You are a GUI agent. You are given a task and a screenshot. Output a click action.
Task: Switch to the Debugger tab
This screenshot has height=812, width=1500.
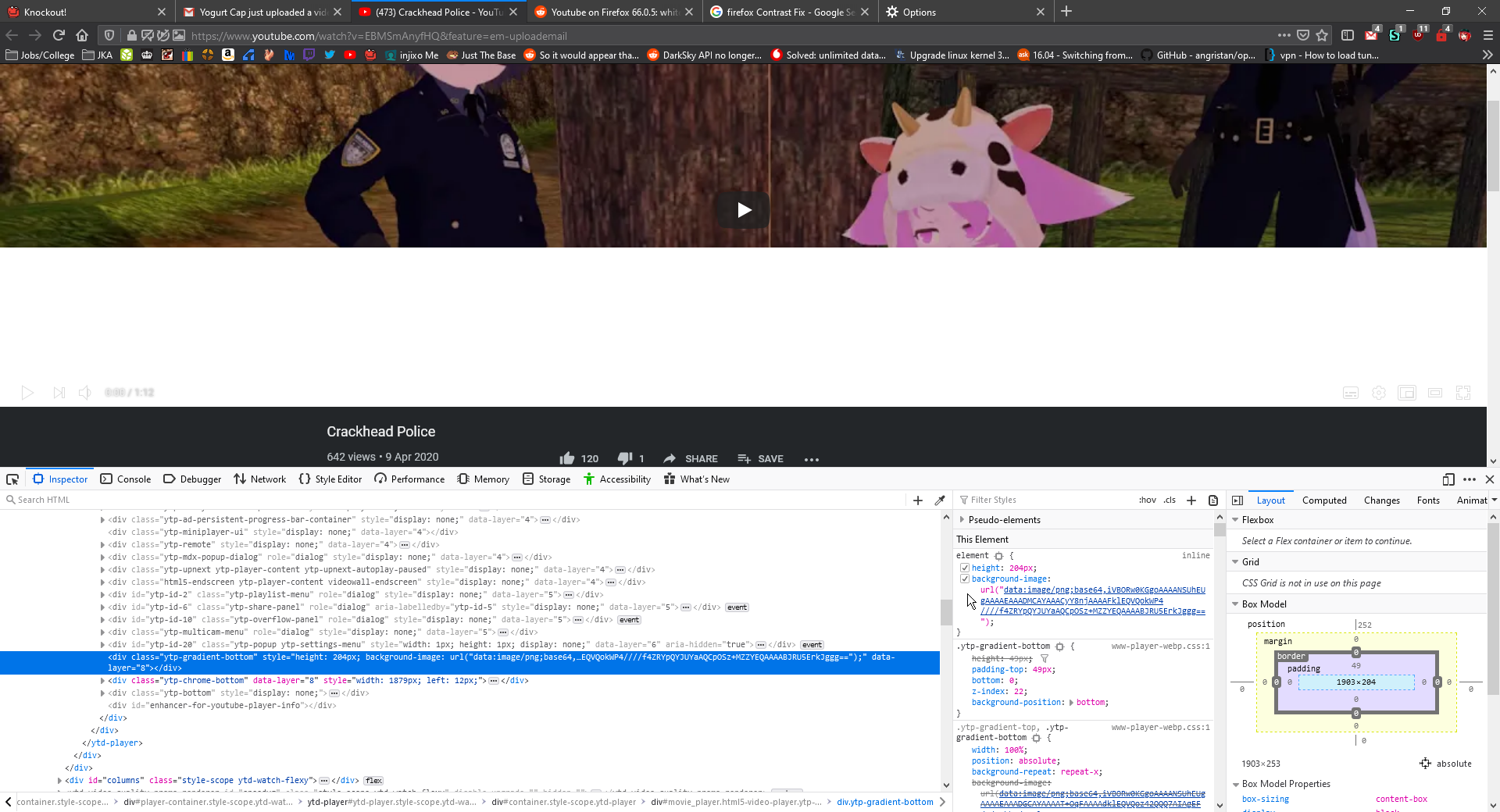pyautogui.click(x=192, y=479)
